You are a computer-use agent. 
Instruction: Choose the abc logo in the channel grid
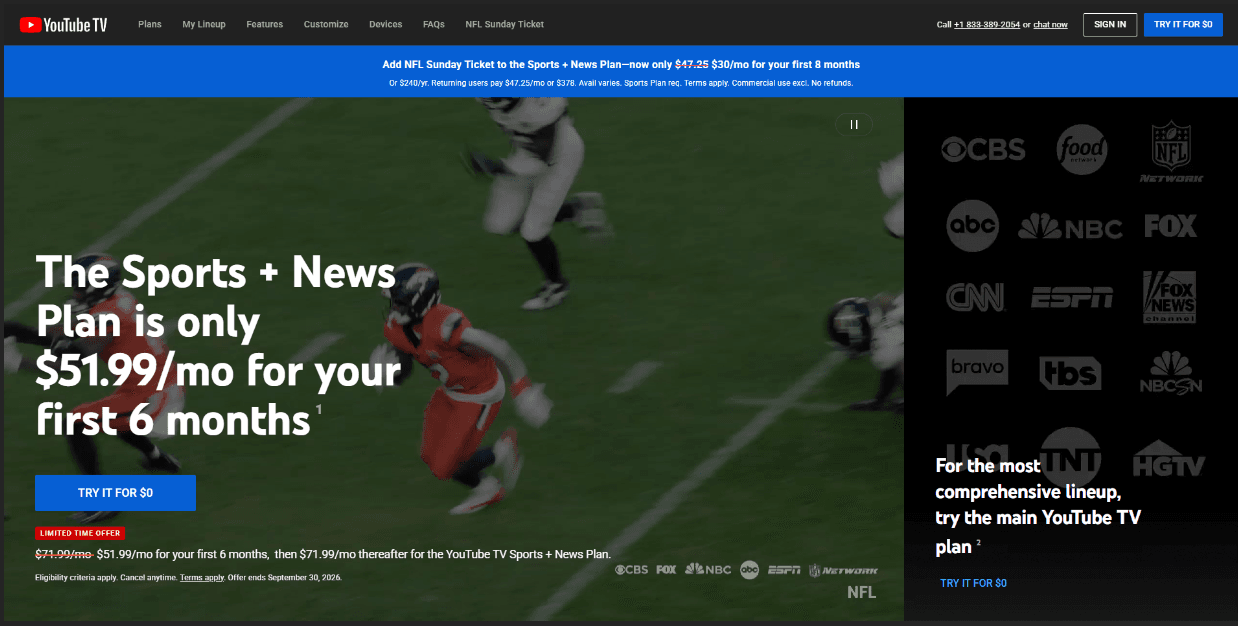[972, 225]
